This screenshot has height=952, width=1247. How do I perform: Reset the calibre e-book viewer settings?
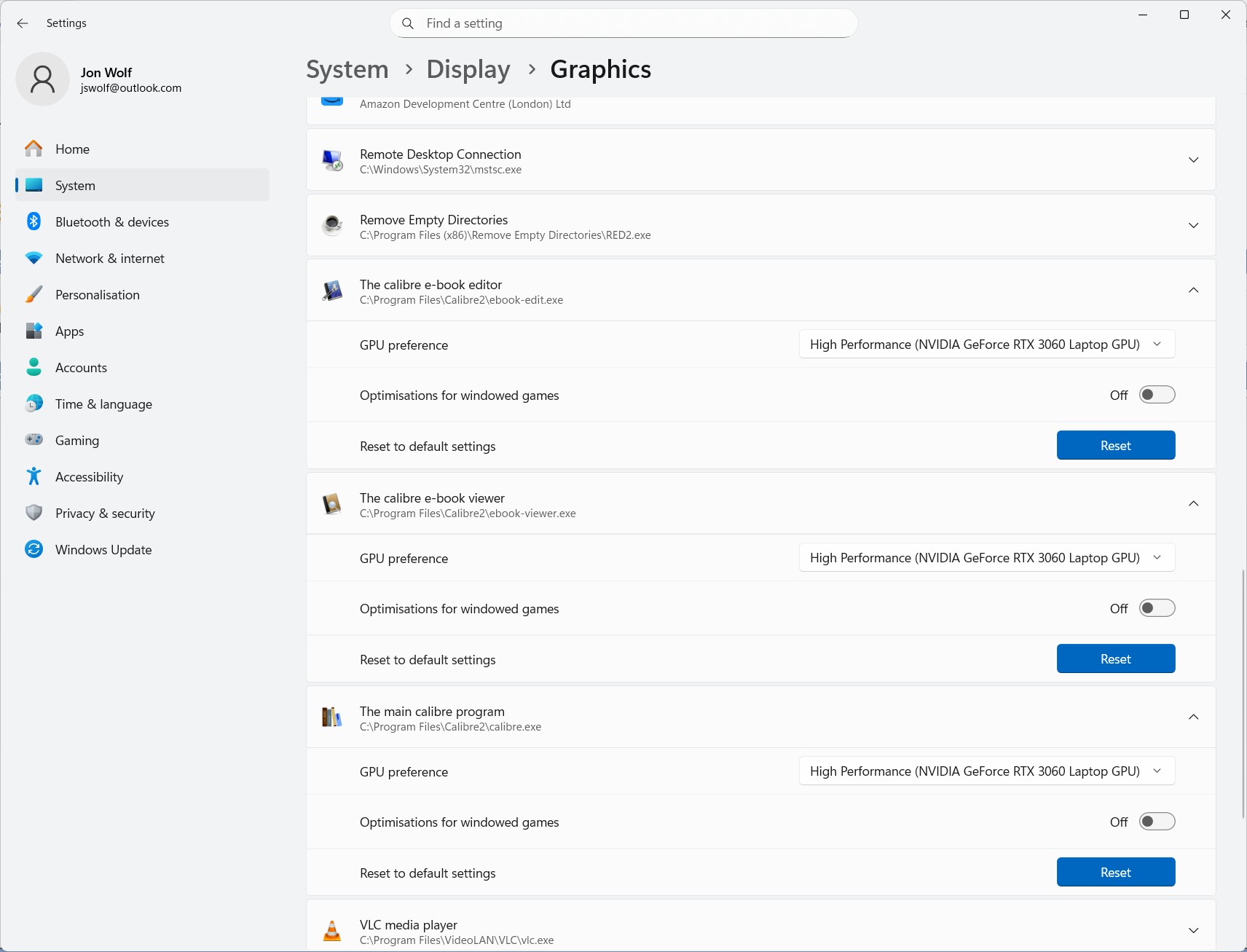(1115, 659)
